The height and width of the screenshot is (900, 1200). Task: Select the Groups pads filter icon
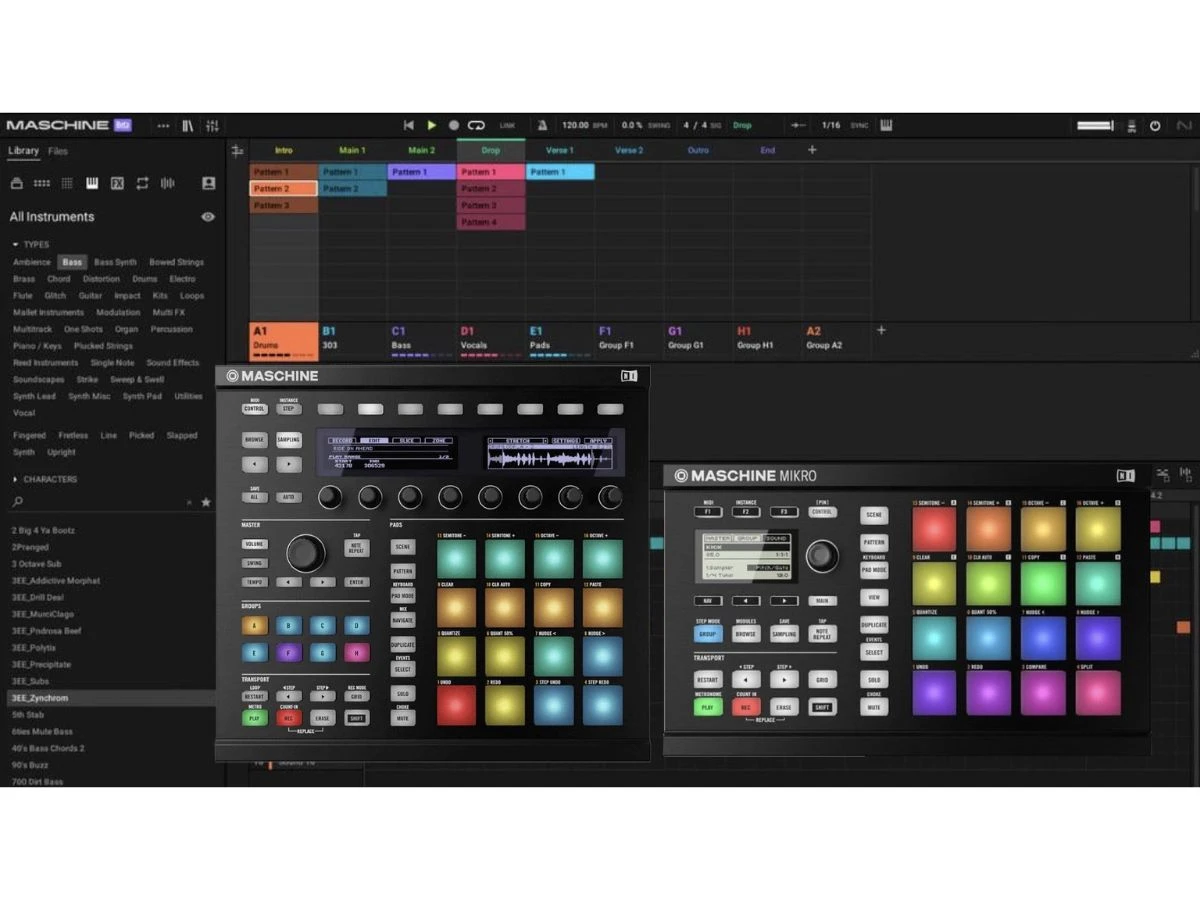(41, 183)
